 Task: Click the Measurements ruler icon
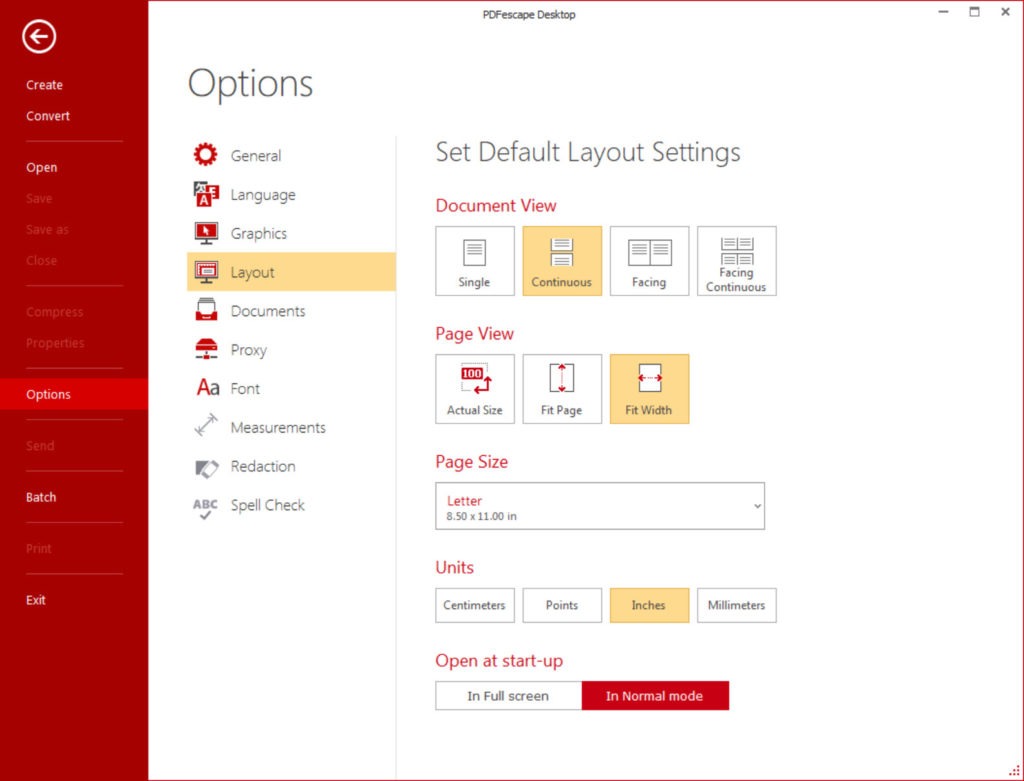tap(206, 425)
